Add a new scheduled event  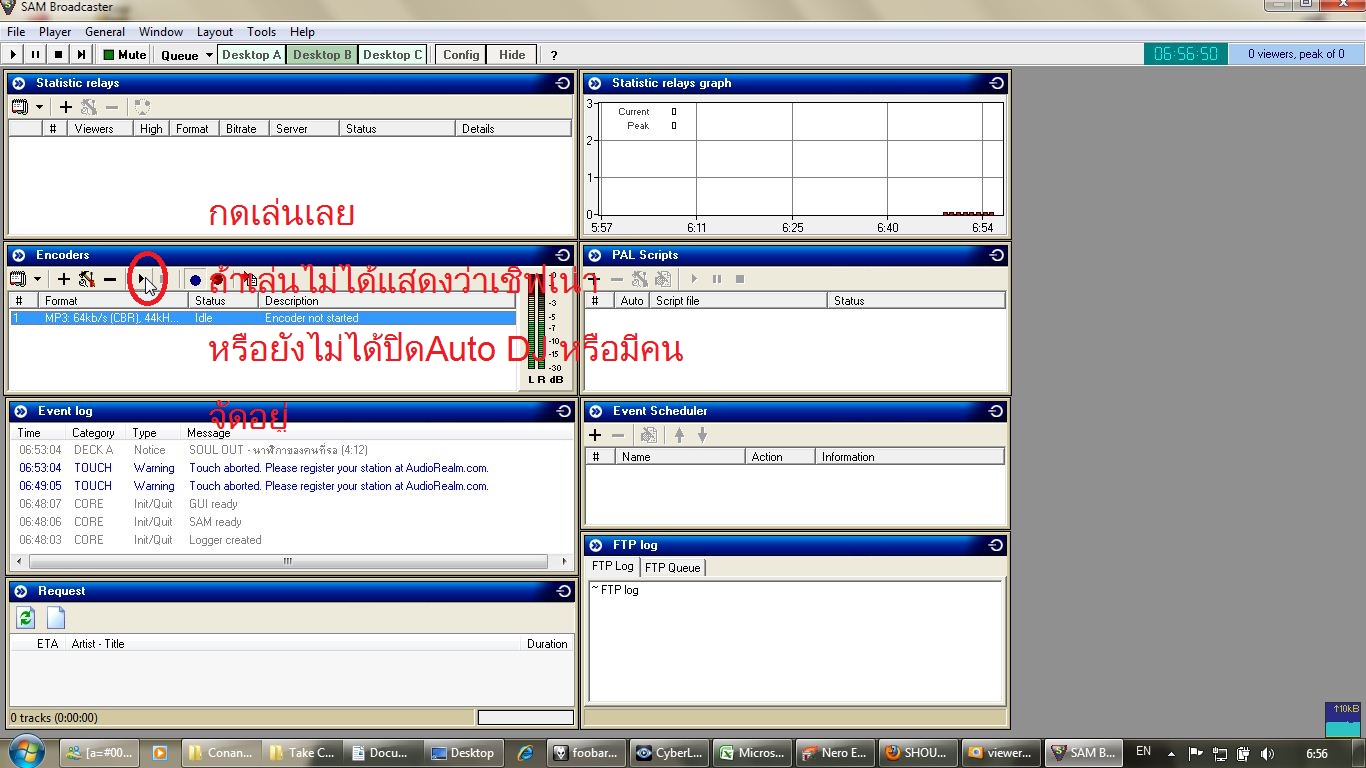point(595,435)
